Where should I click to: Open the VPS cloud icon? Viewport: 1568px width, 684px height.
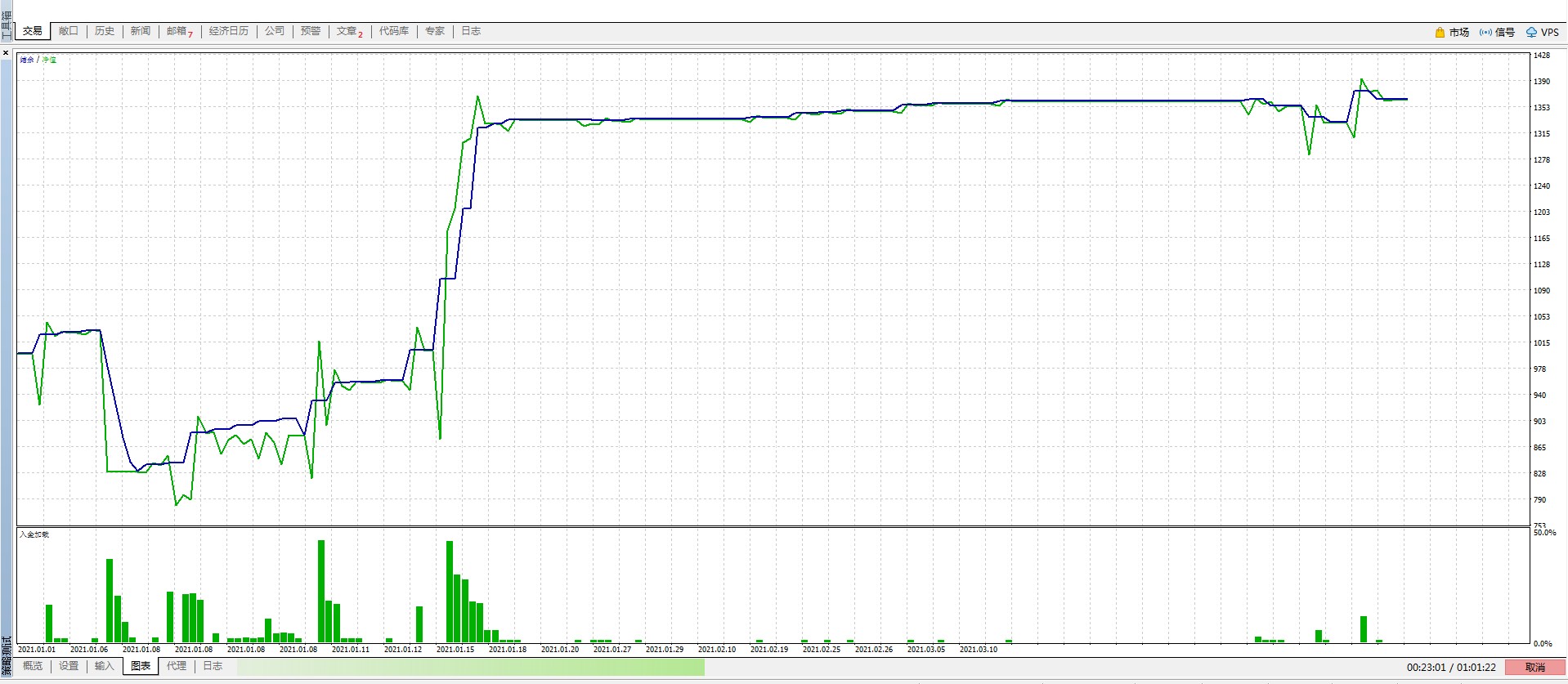[x=1531, y=33]
